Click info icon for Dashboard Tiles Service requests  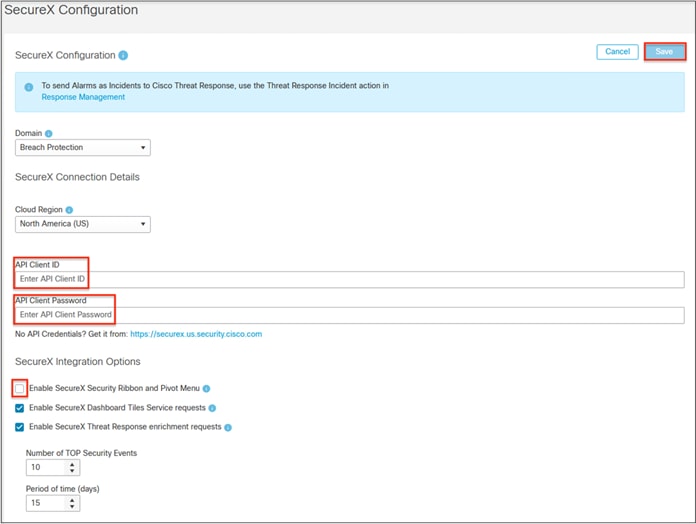pos(212,408)
